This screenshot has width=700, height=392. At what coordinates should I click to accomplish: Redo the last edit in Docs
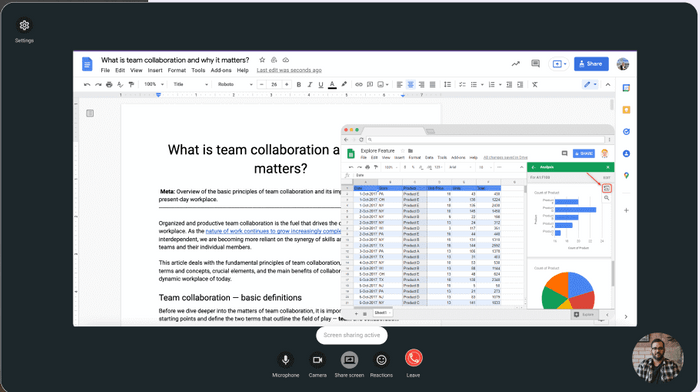coord(98,84)
